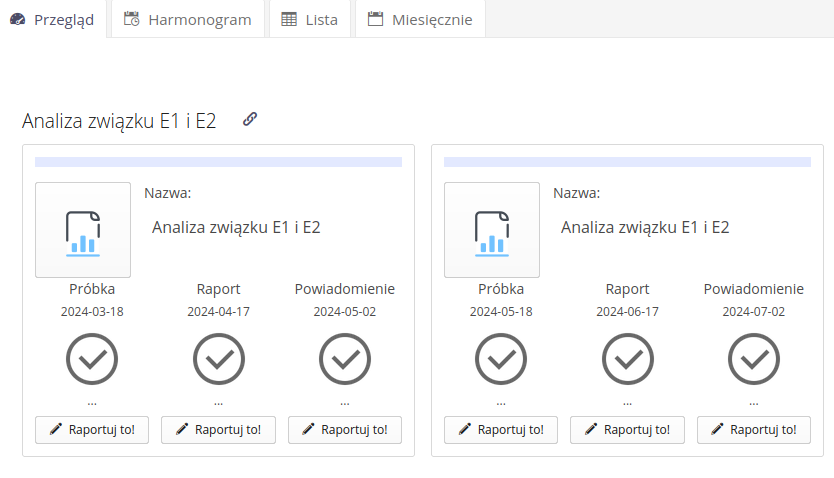Click the Próbka checkmark dated 2024-03-18
The height and width of the screenshot is (478, 834).
tap(92, 359)
